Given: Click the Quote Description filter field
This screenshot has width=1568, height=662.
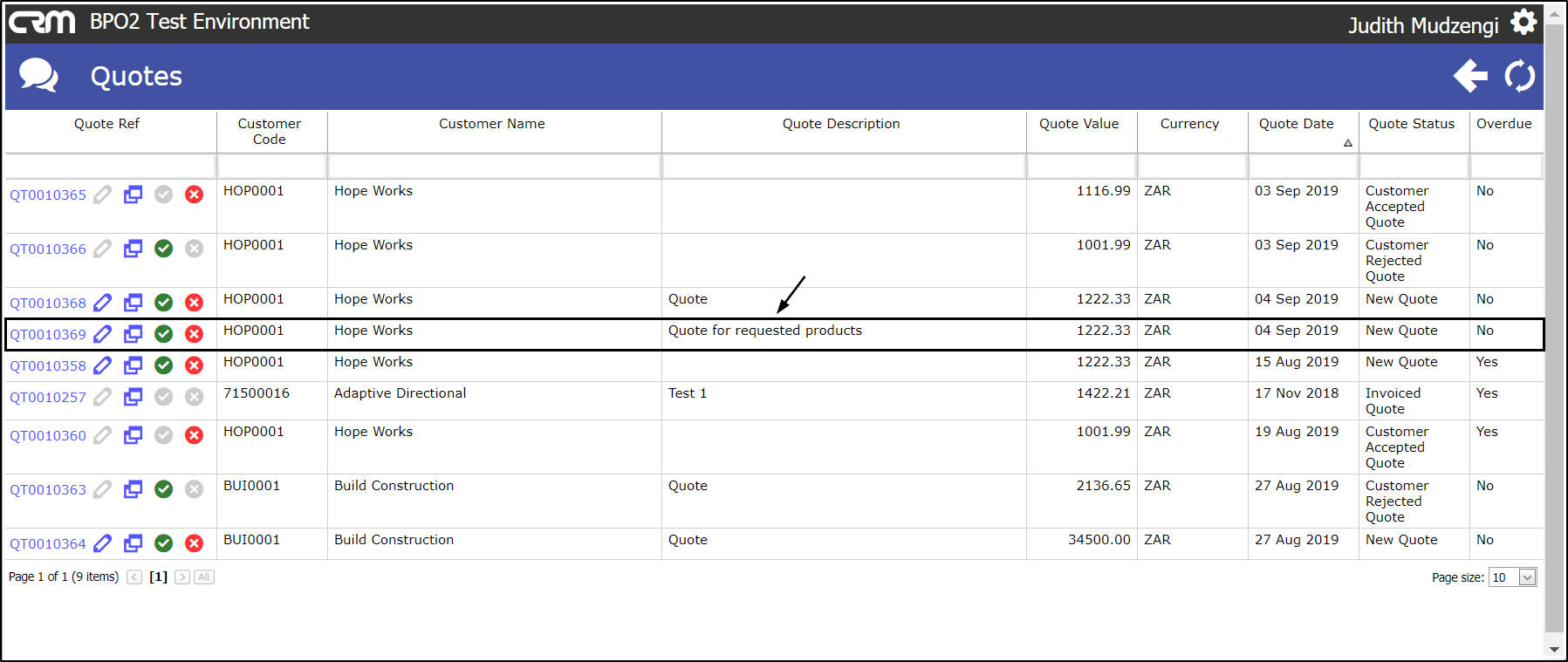Looking at the screenshot, I should 844,166.
